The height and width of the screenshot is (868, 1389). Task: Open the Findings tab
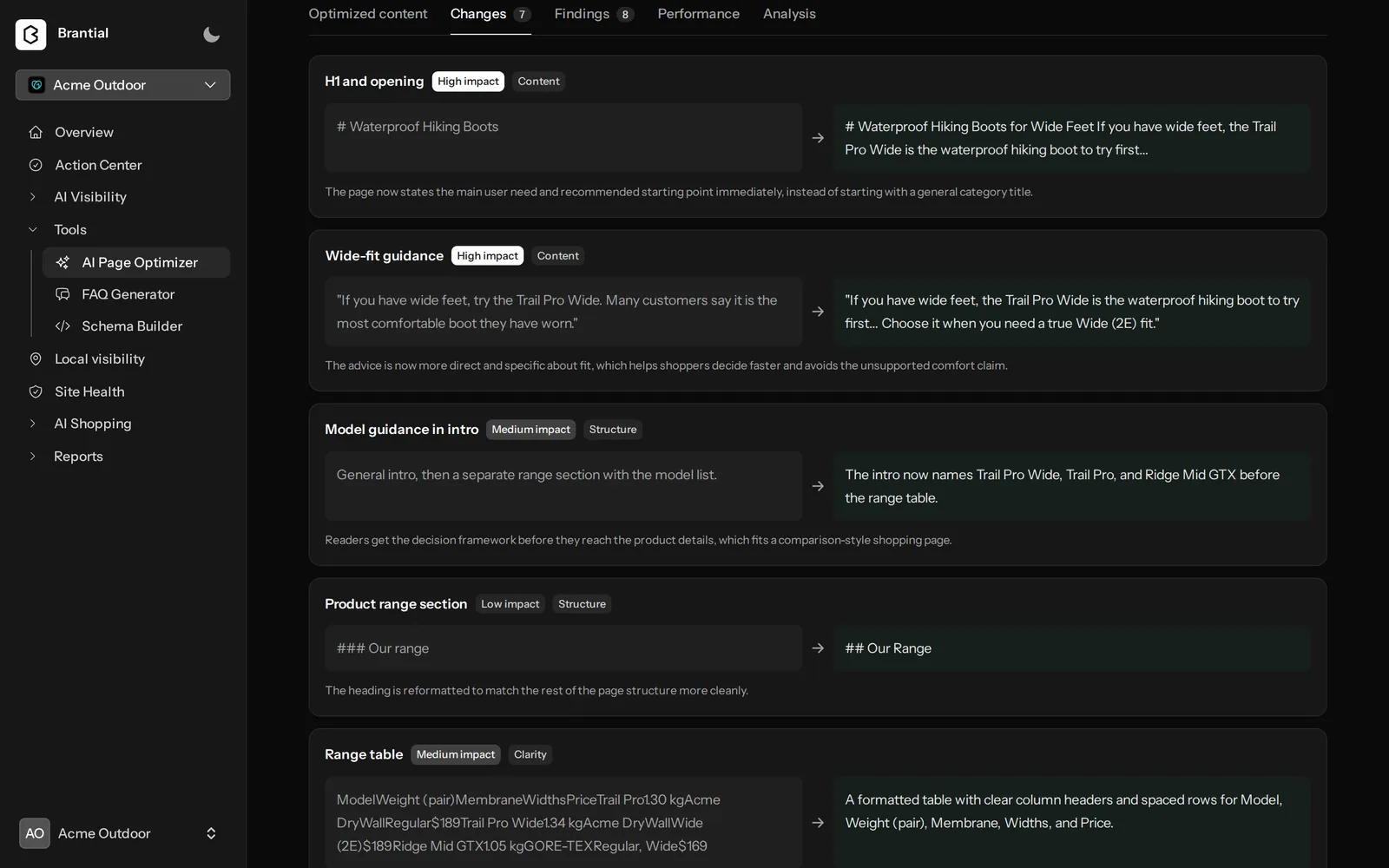point(594,14)
